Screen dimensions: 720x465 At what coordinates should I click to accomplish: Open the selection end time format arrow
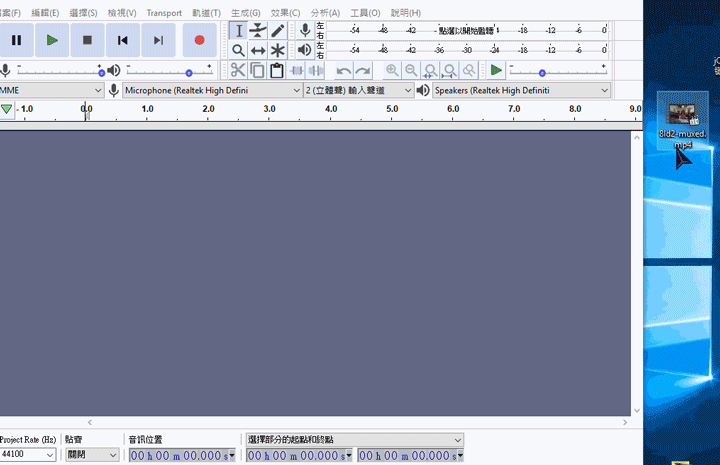460,455
